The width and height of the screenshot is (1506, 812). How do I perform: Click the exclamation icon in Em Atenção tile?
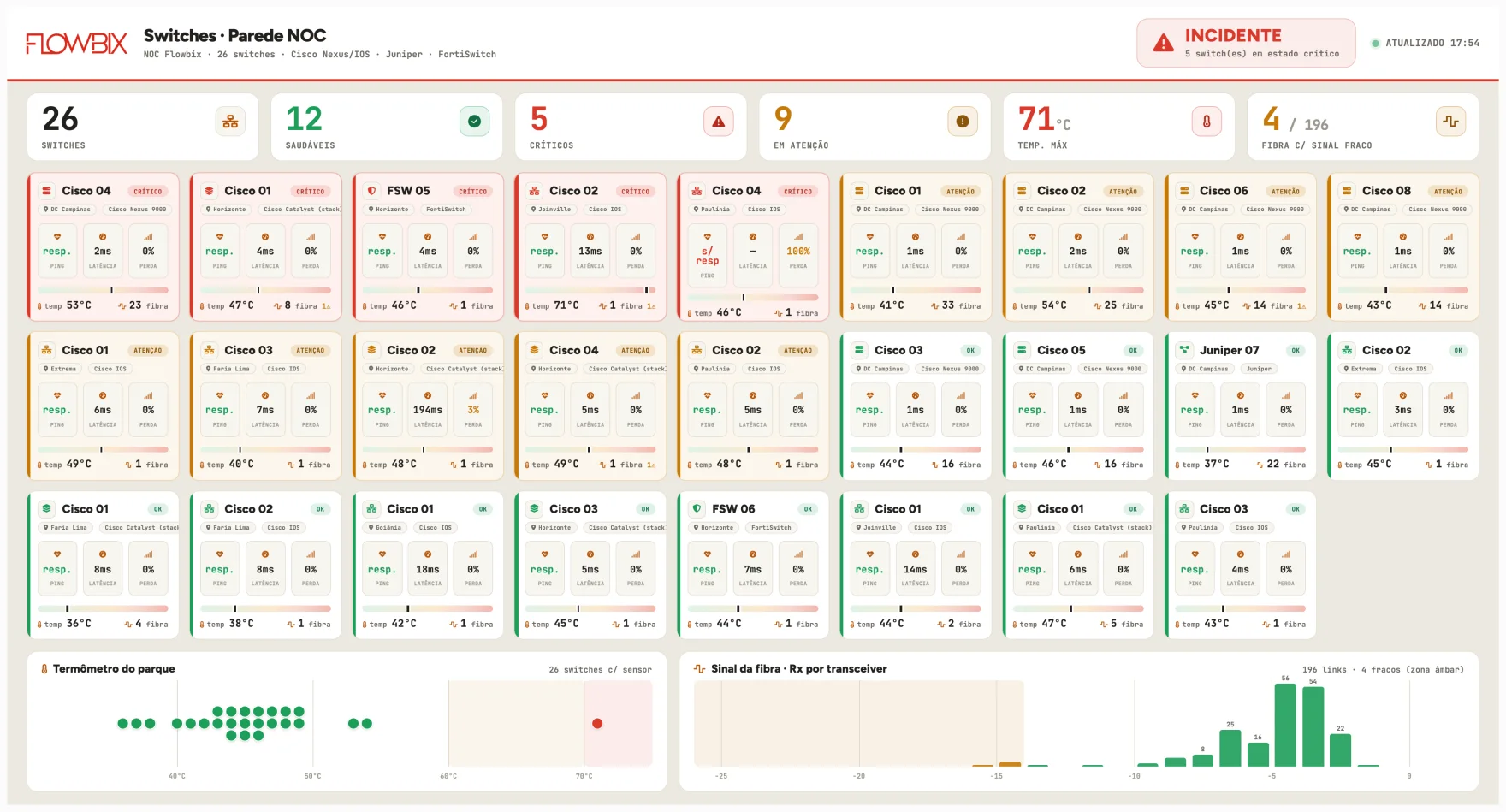pyautogui.click(x=962, y=122)
